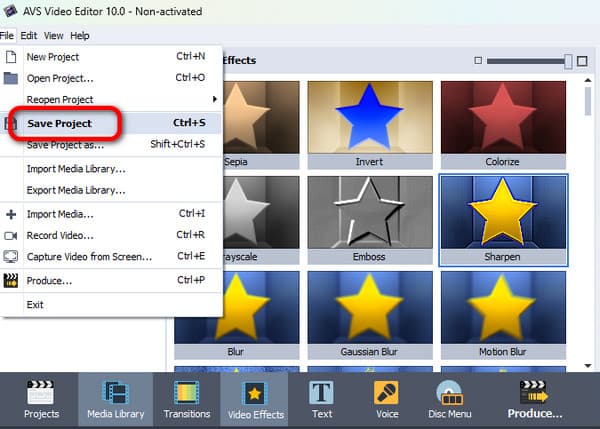Open the Help menu
Image resolution: width=600 pixels, height=429 pixels.
pos(80,36)
